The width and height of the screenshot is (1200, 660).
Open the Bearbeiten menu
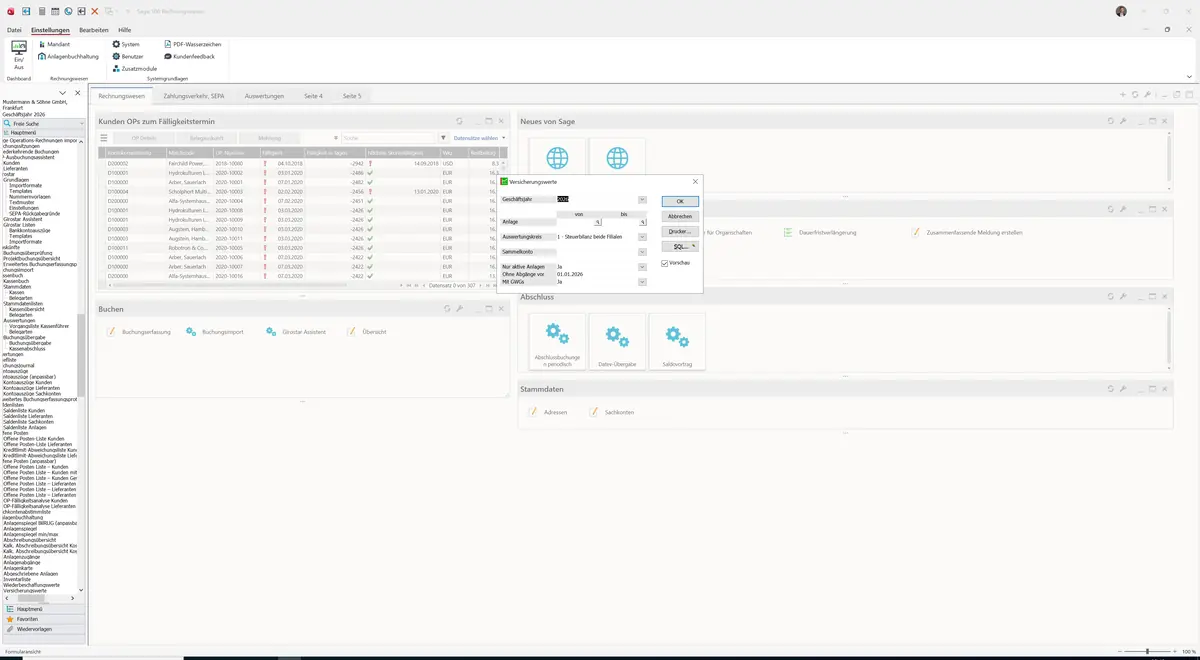click(94, 30)
